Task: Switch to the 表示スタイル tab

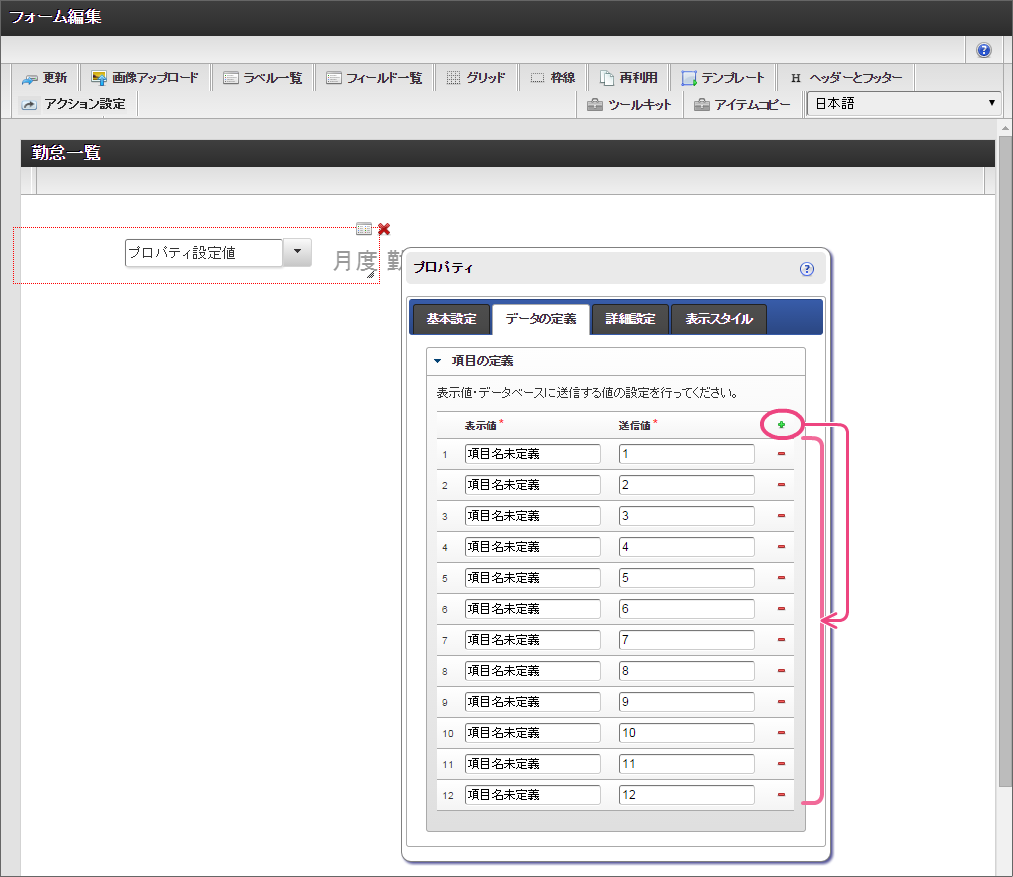Action: point(718,319)
